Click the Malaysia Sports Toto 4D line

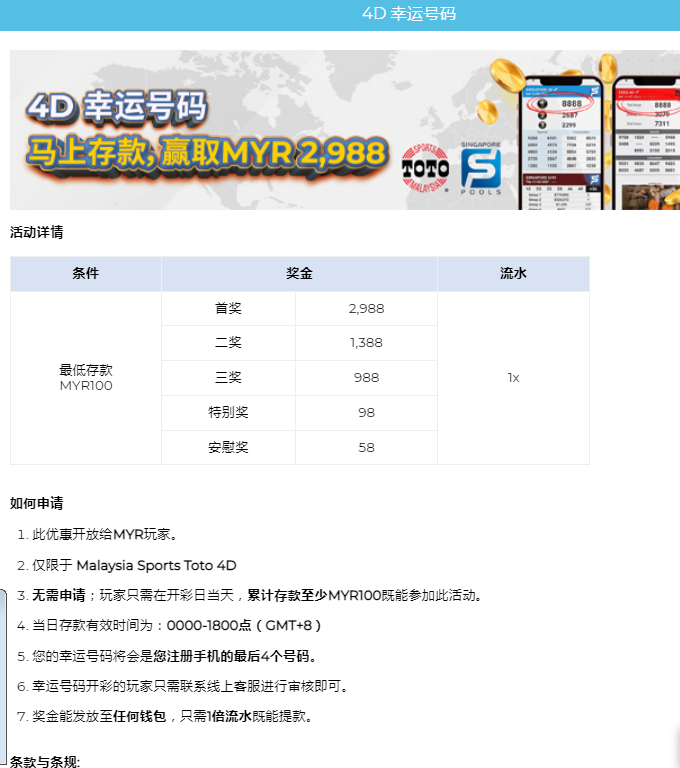[x=134, y=565]
